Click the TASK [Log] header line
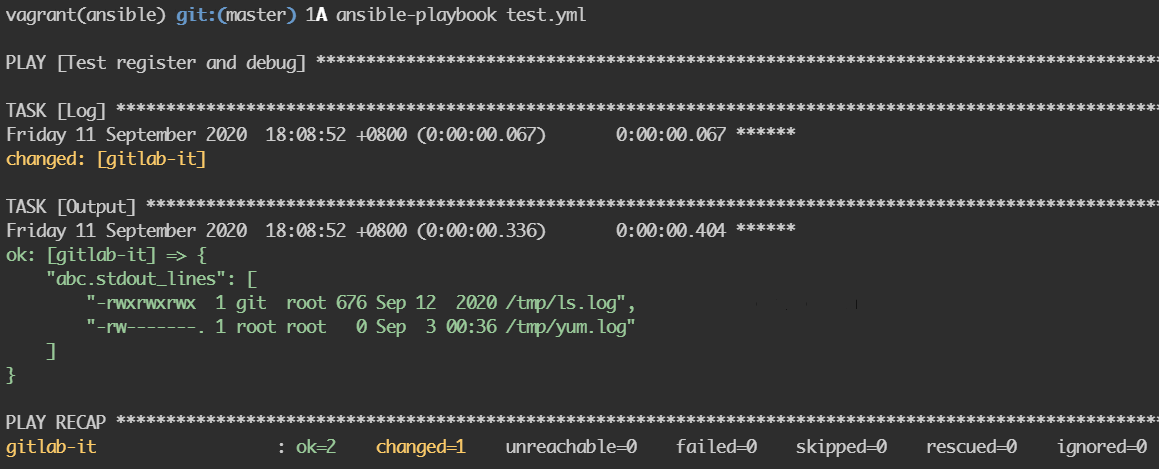This screenshot has height=469, width=1159. click(62, 109)
